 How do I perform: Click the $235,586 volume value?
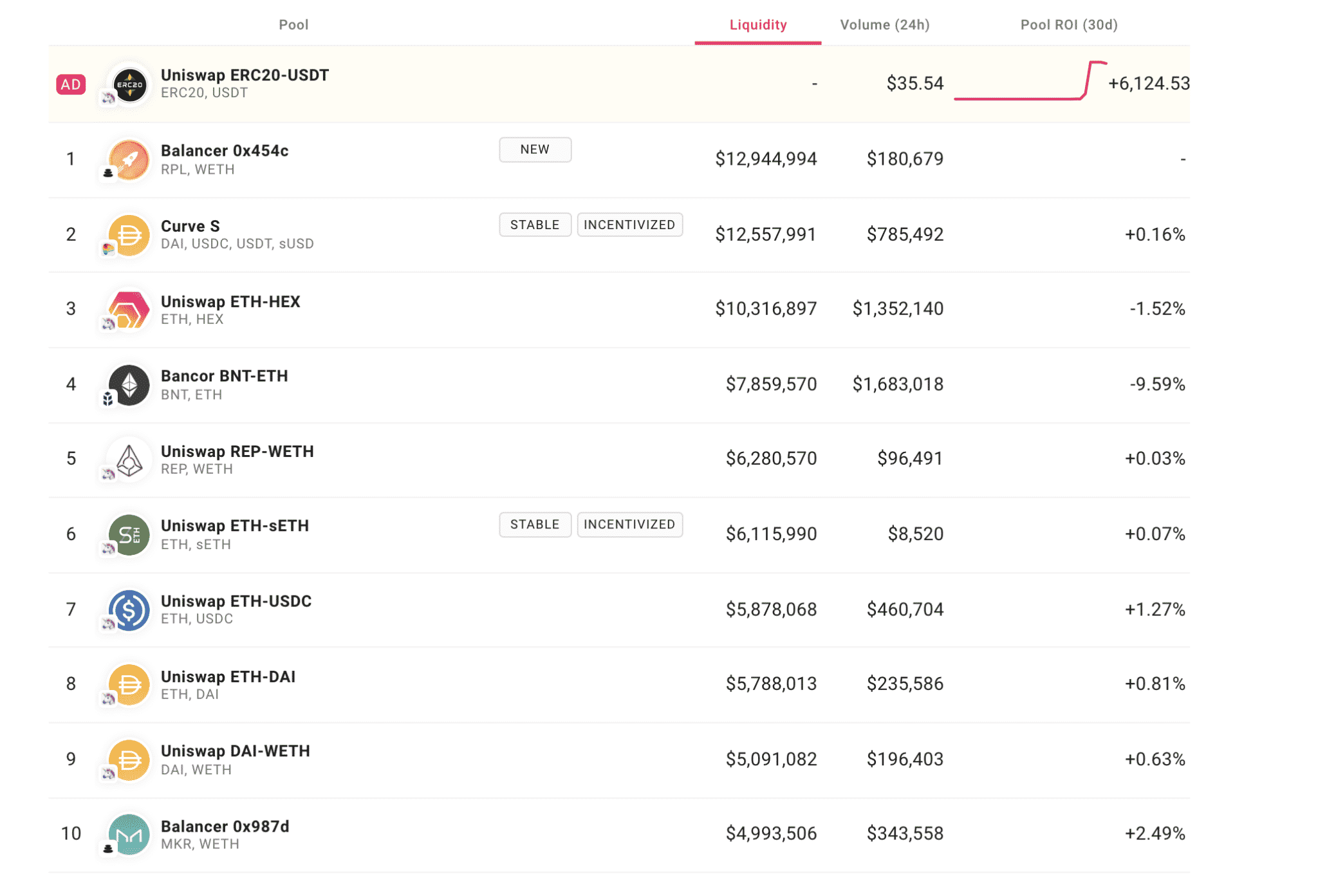click(x=905, y=684)
